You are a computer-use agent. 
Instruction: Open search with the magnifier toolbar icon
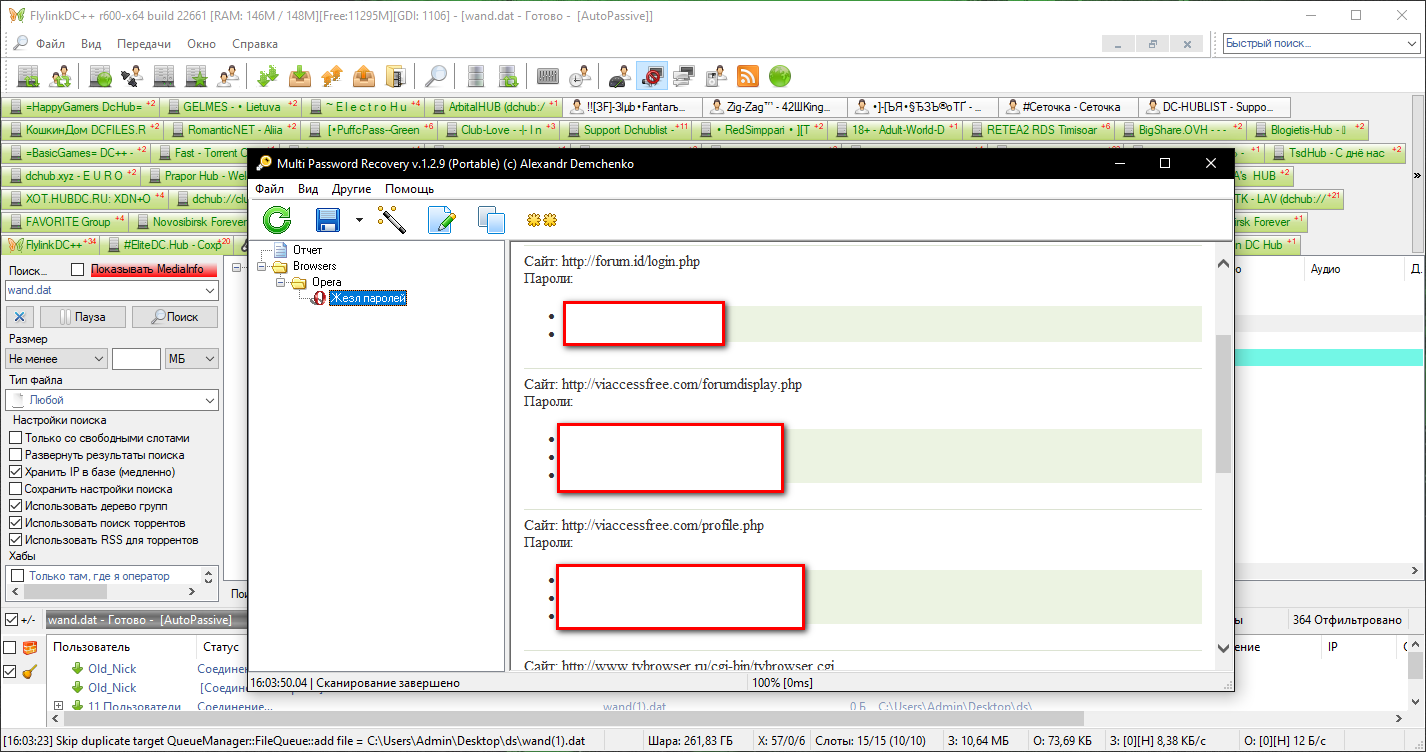tap(436, 76)
